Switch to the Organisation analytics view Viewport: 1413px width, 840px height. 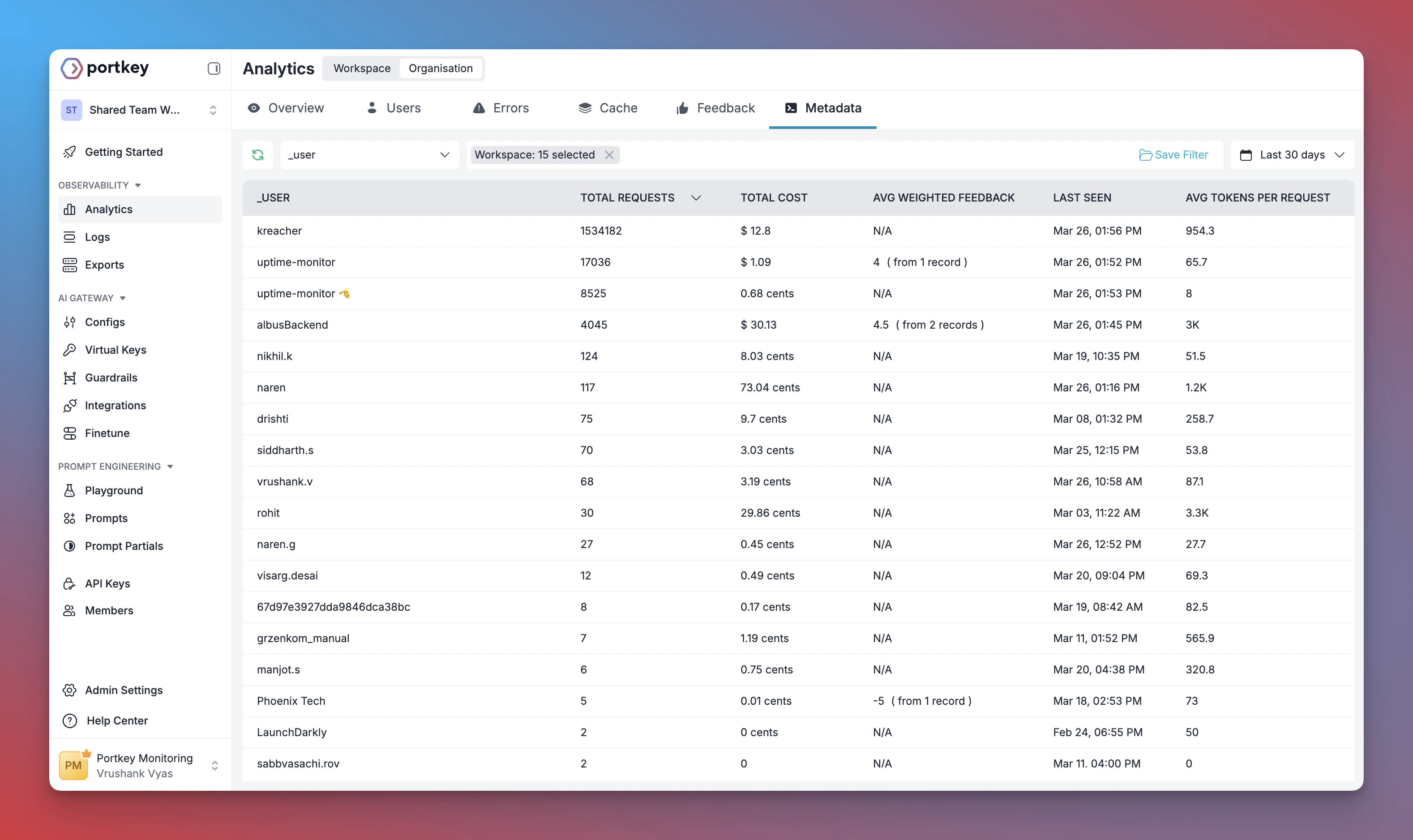[441, 68]
